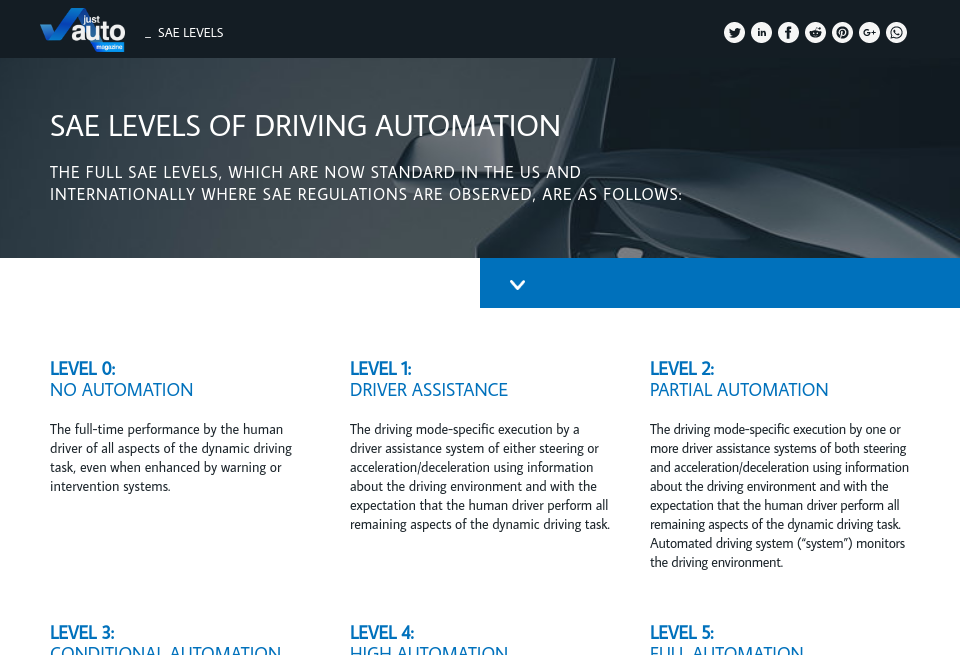Open the LinkedIn share icon
The height and width of the screenshot is (655, 960).
(x=761, y=32)
